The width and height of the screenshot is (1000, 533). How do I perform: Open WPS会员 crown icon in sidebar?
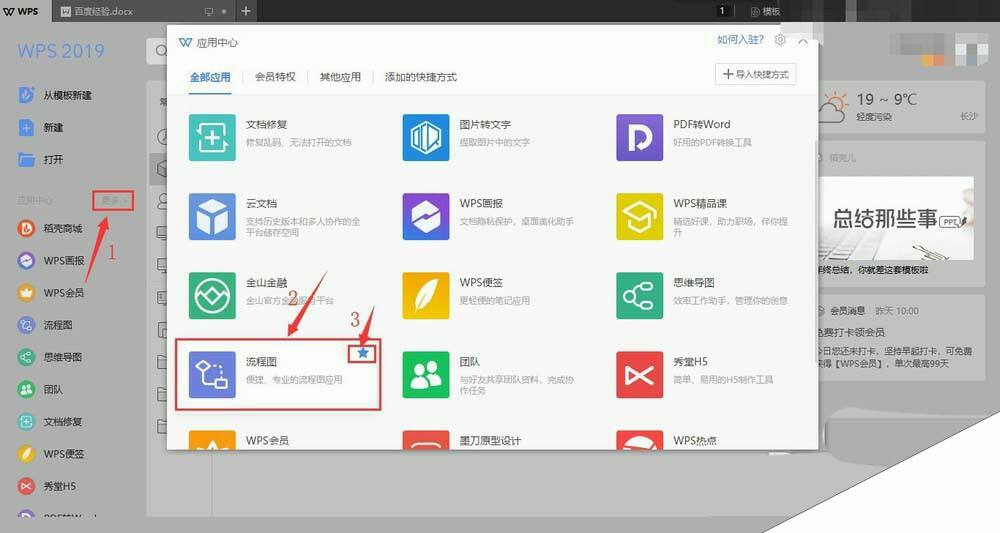point(26,293)
